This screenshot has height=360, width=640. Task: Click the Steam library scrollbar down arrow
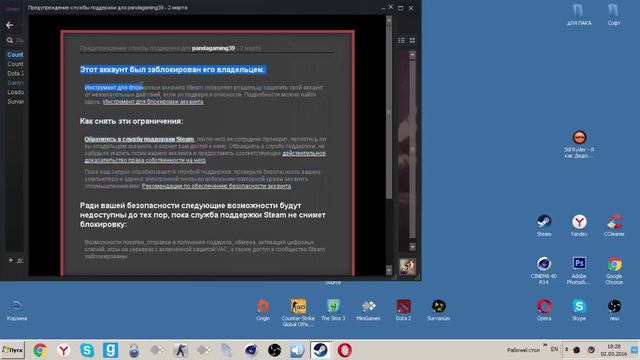click(412, 247)
